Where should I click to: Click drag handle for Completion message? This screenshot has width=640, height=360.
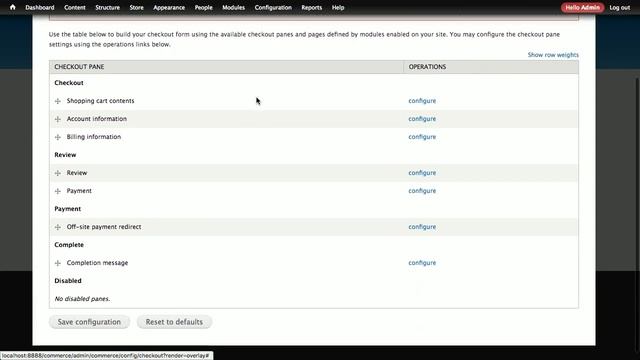[58, 263]
